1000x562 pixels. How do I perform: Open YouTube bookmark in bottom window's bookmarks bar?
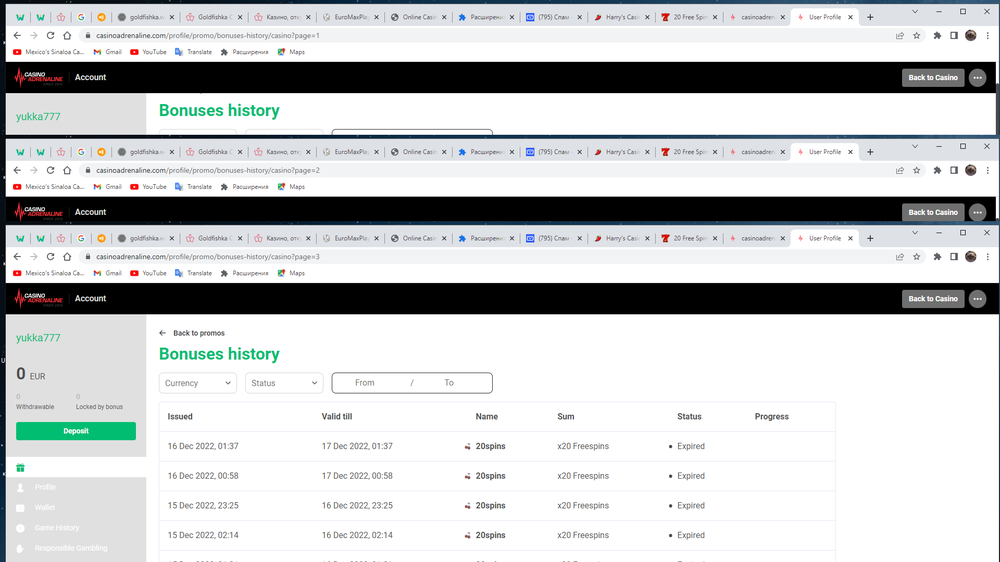(x=148, y=273)
